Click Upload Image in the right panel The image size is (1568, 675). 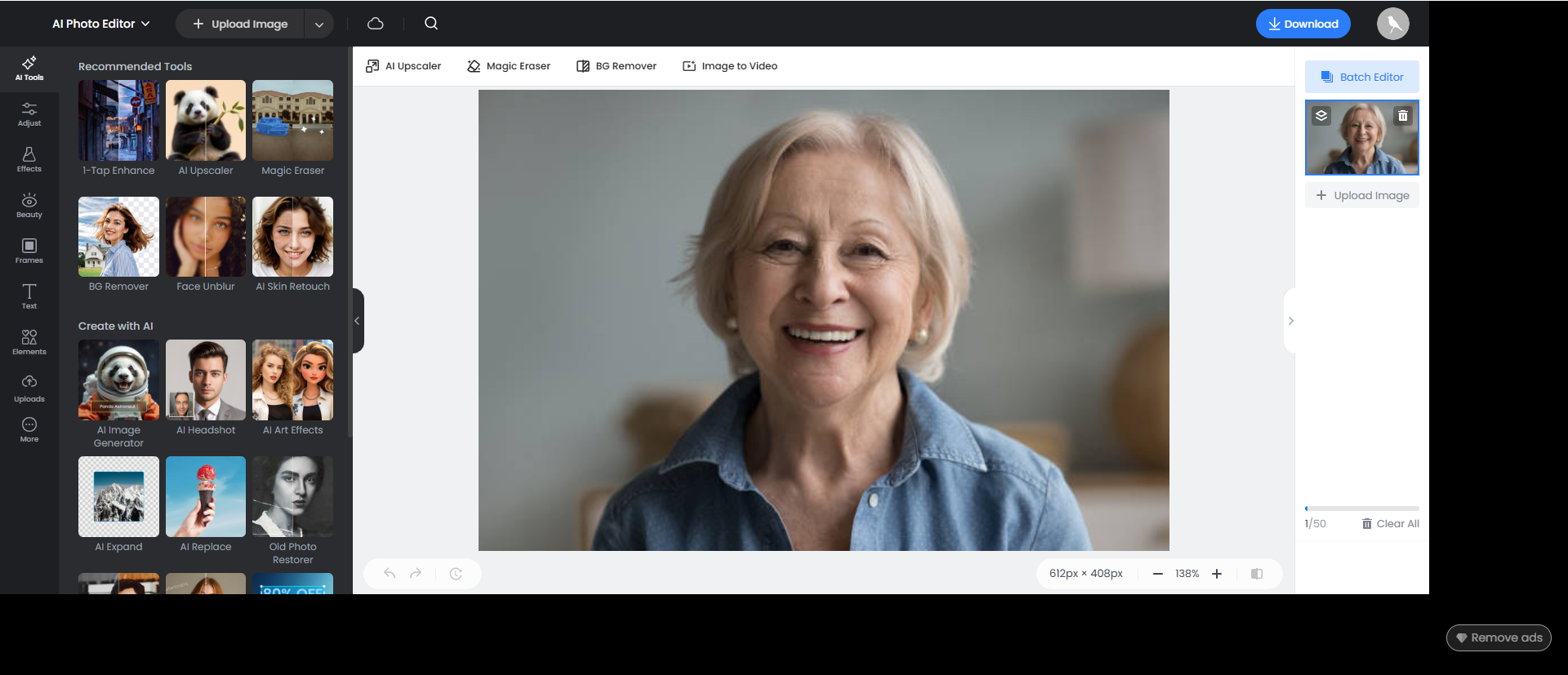(1362, 195)
